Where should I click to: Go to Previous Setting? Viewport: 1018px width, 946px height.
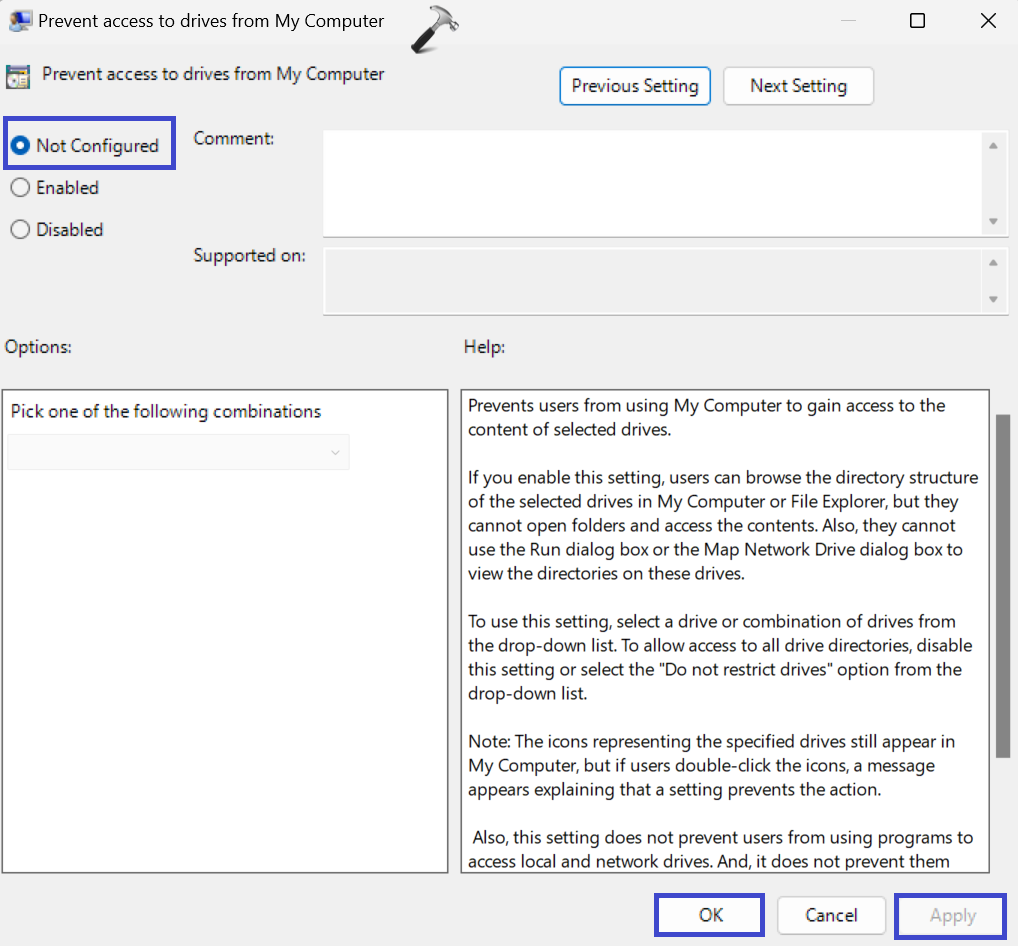635,86
